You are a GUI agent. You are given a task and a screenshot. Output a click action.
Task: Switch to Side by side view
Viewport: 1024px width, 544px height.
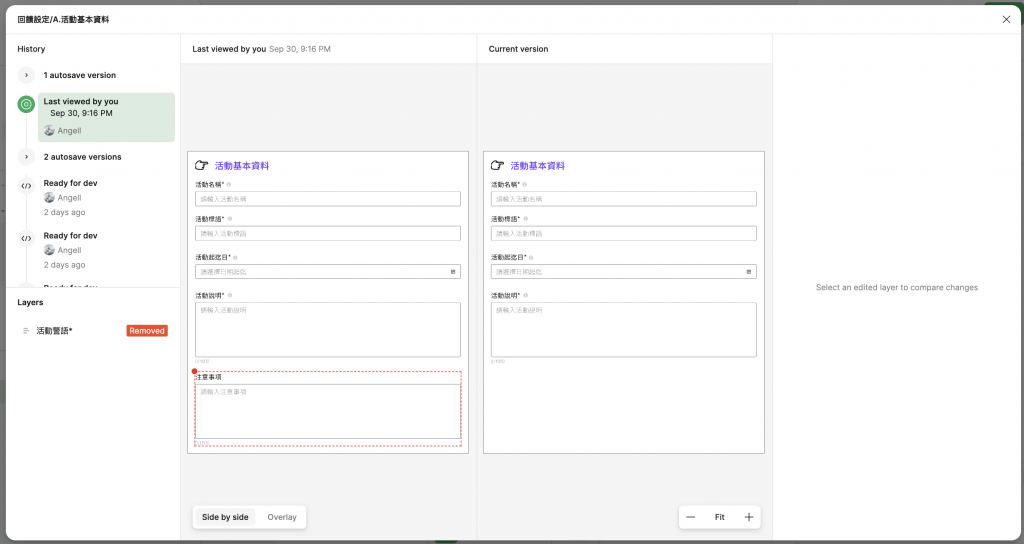coord(225,517)
